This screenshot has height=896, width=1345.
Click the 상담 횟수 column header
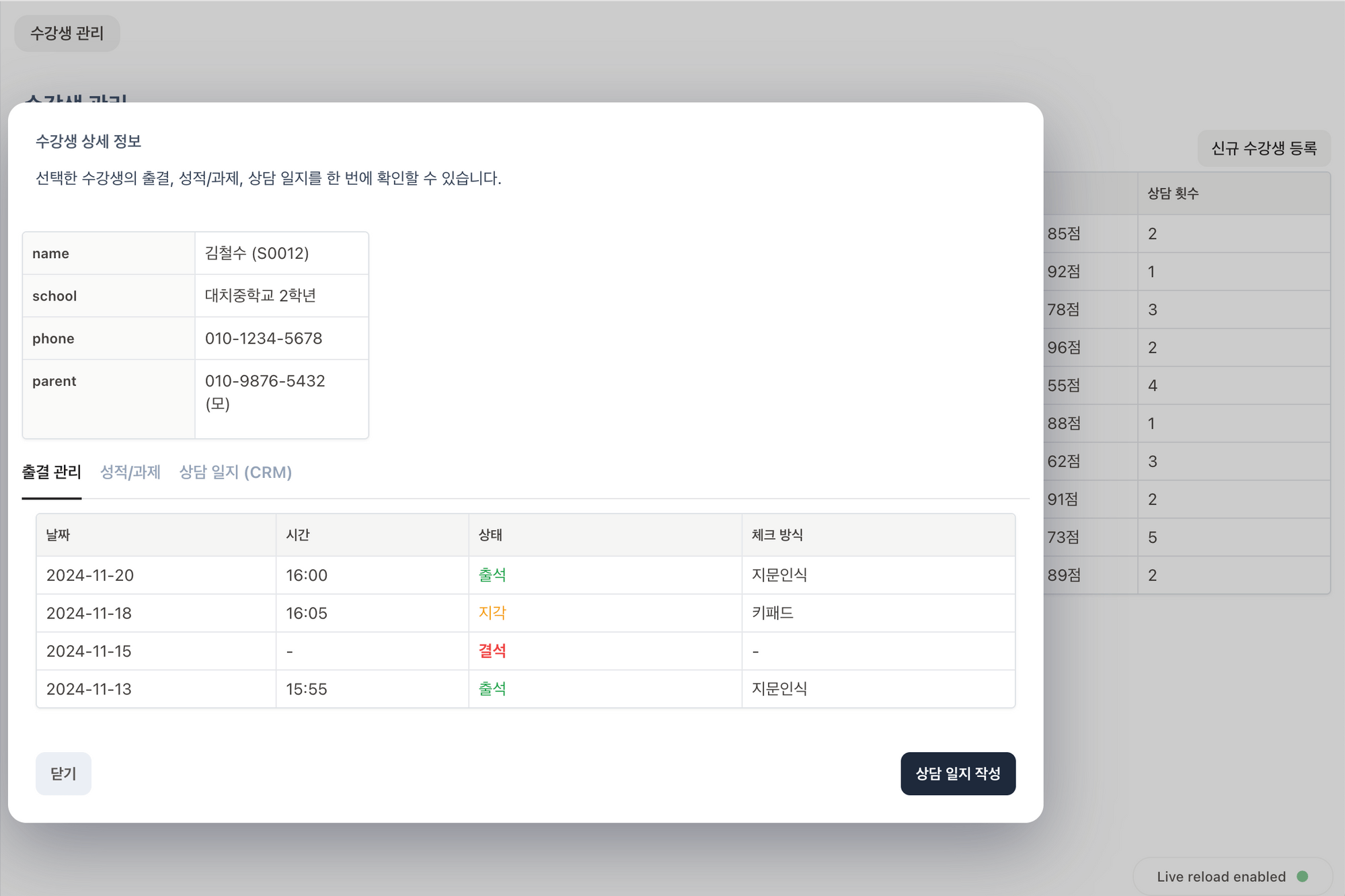tap(1173, 194)
